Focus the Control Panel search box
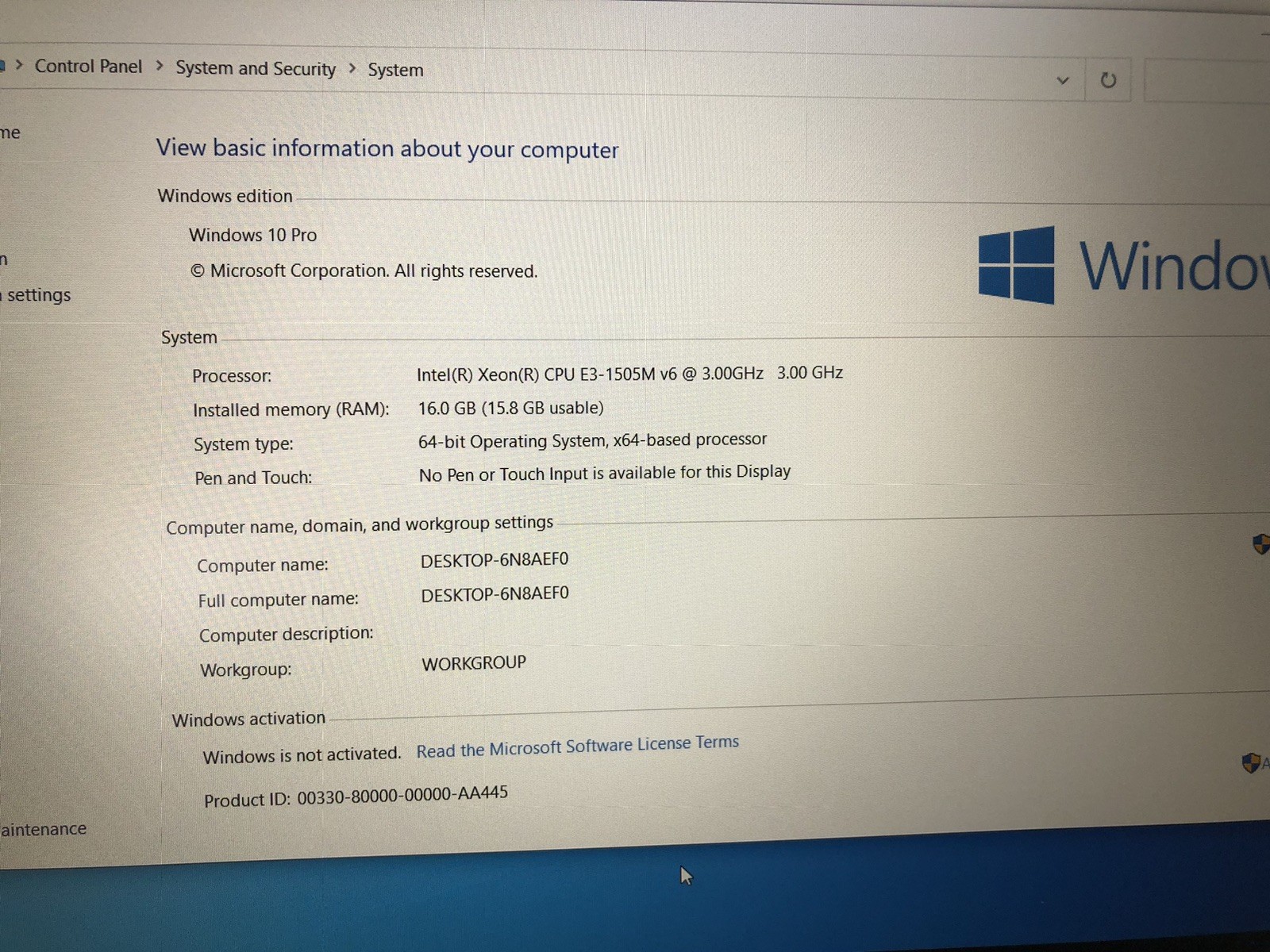 [x=1206, y=82]
